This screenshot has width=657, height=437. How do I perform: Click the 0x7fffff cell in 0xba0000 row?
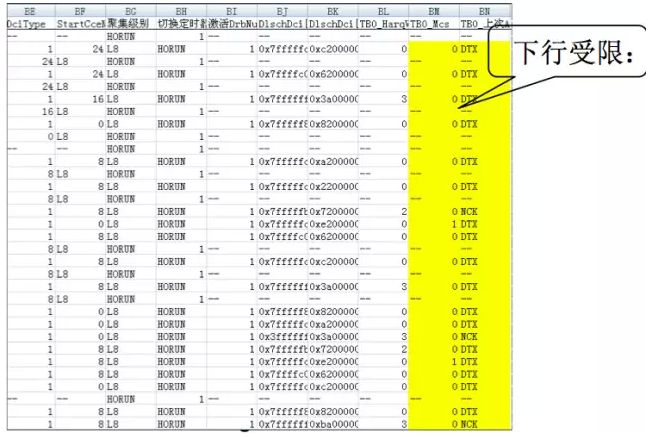click(x=282, y=424)
